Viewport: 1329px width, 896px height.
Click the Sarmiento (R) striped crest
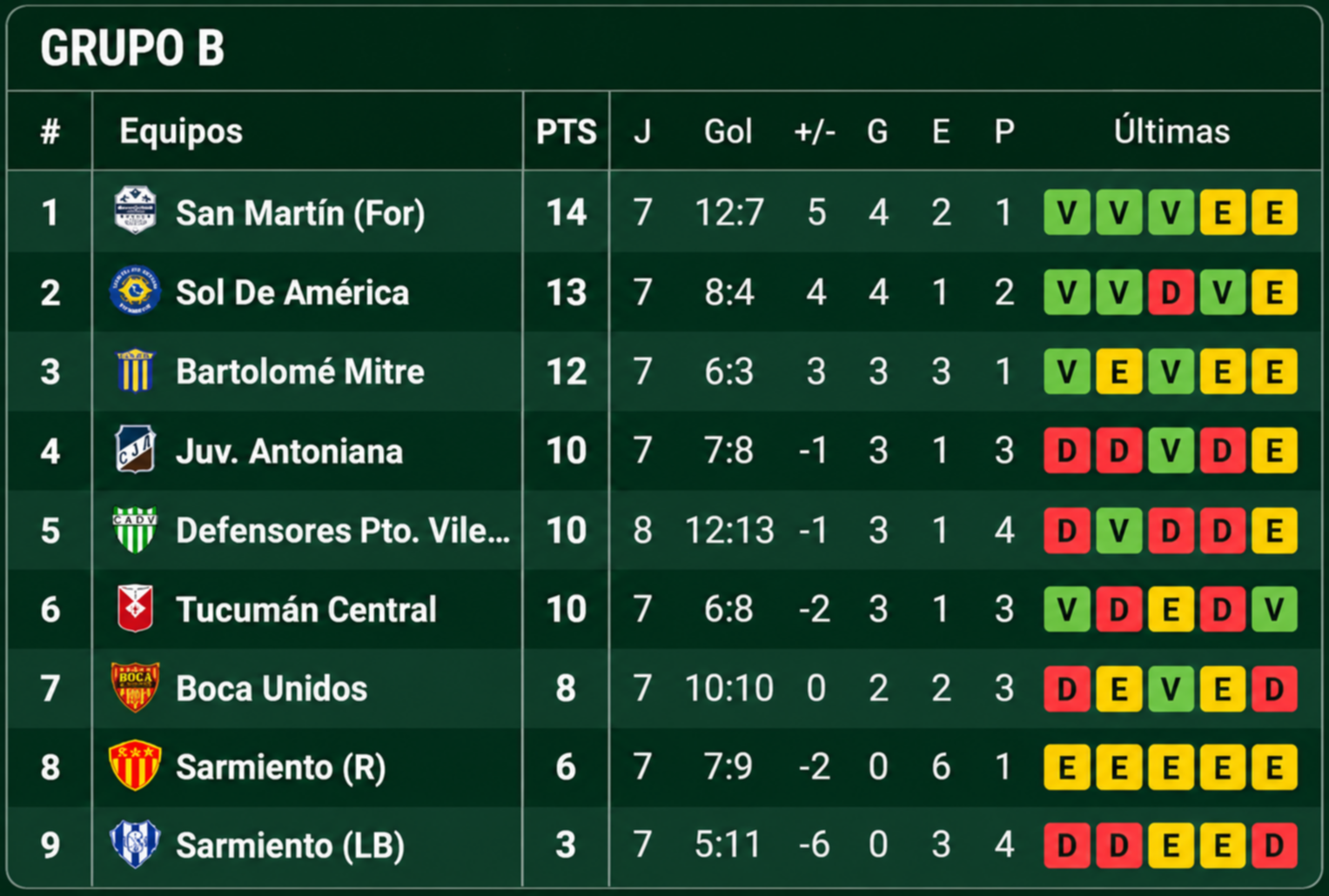[x=135, y=766]
